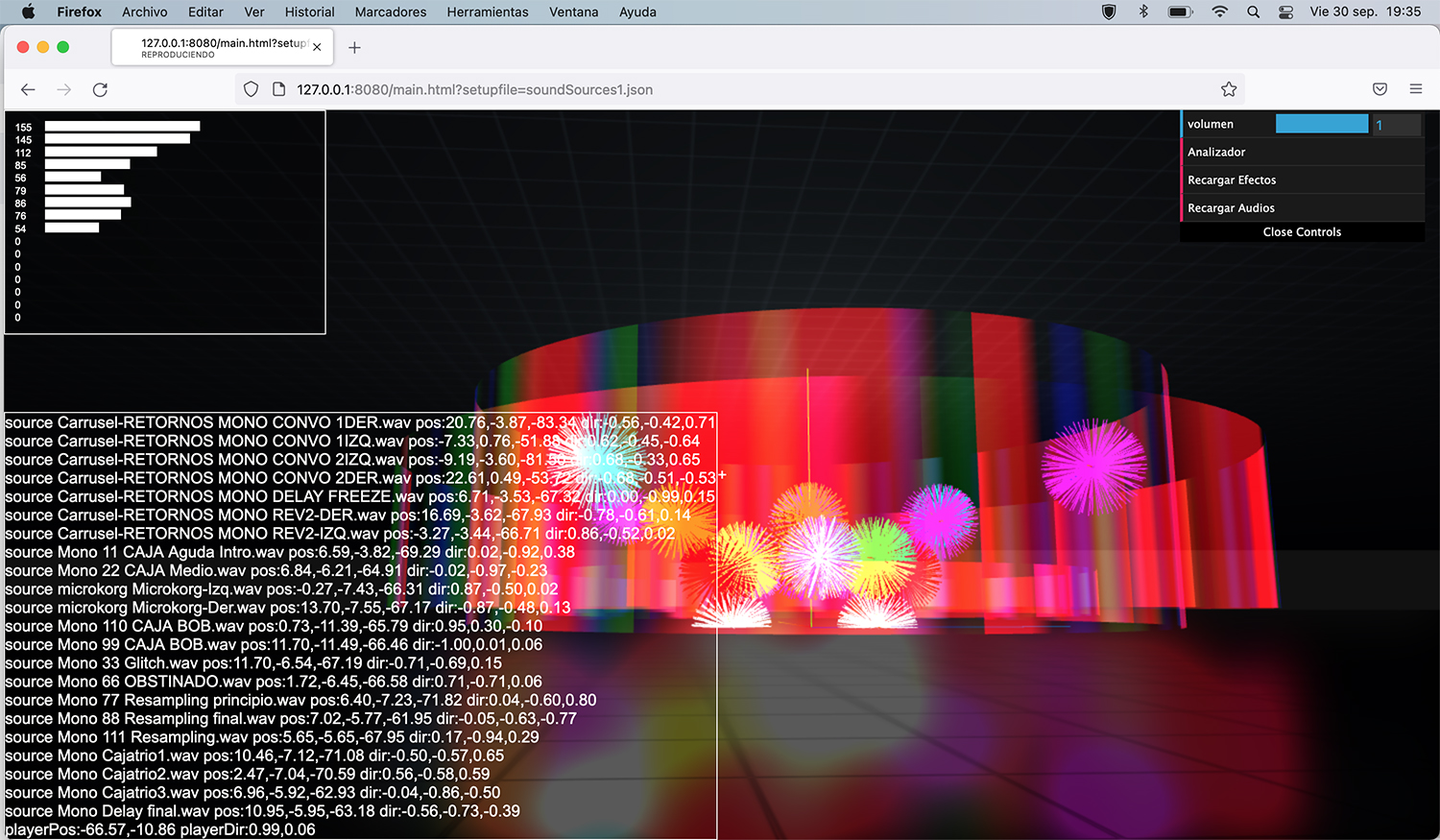Open Spotlight search in menu bar

[x=1253, y=12]
